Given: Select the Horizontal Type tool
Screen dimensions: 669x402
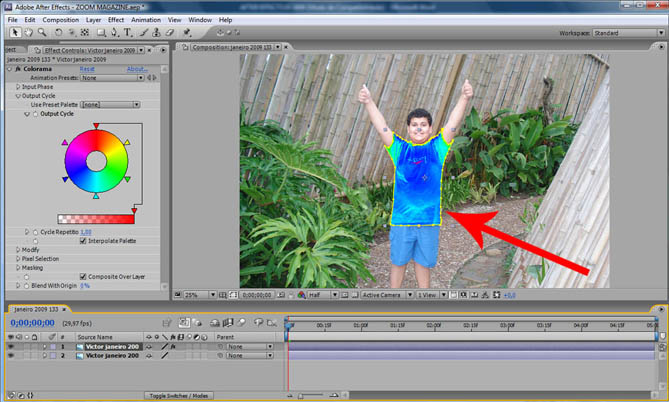Looking at the screenshot, I should (128, 32).
